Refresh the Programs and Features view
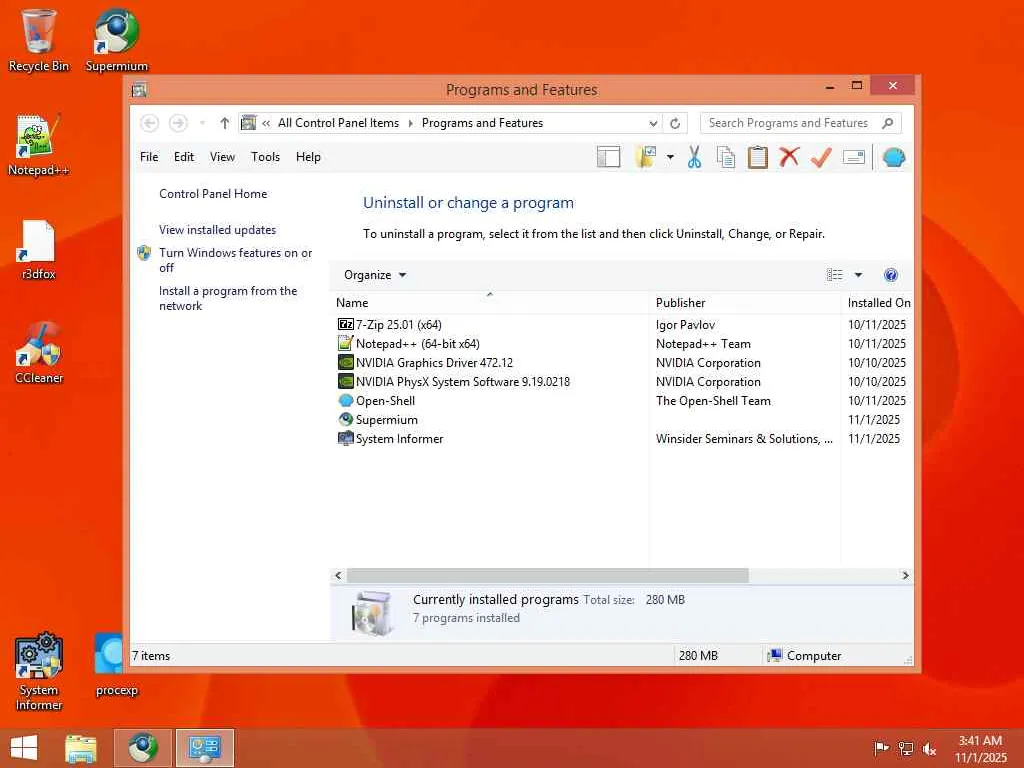The height and width of the screenshot is (768, 1024). pyautogui.click(x=675, y=123)
